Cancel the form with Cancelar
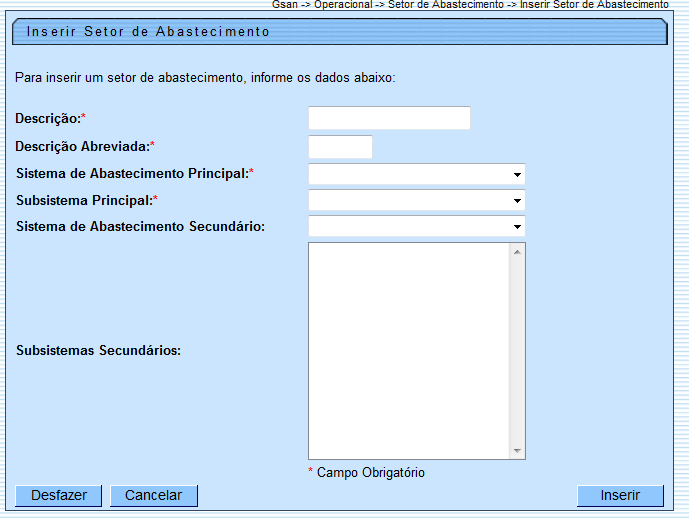Viewport: 689px width, 518px height. pyautogui.click(x=154, y=495)
